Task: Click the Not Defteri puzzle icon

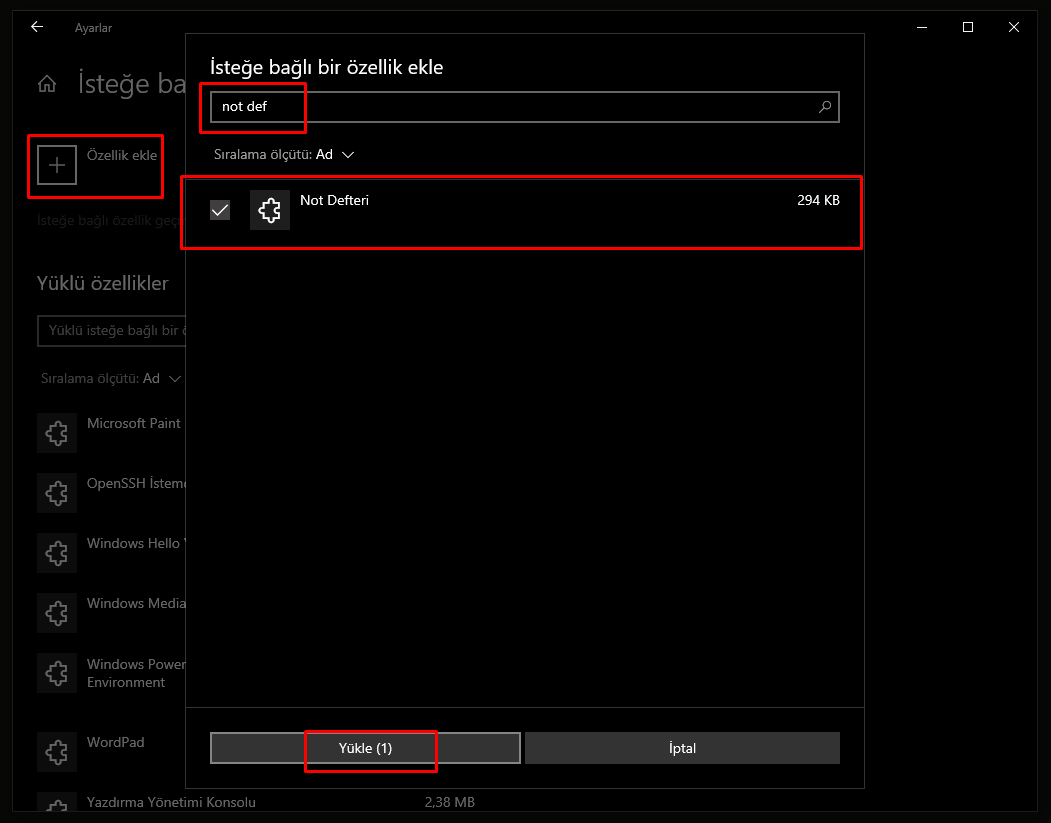Action: pos(269,210)
